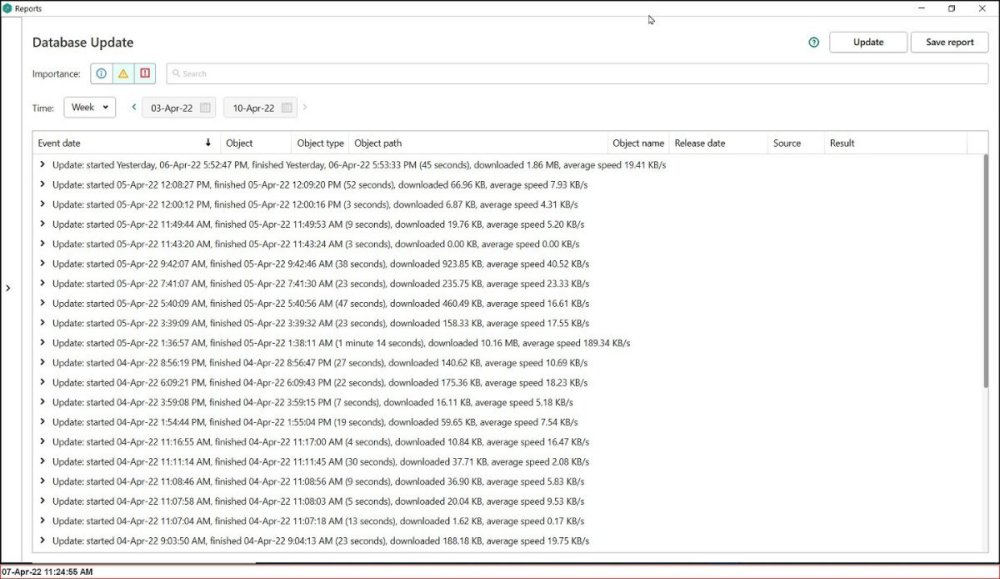Expand update started 05-Apr-22 1:36:57 AM
Viewport: 1000px width, 579px height.
coord(42,342)
